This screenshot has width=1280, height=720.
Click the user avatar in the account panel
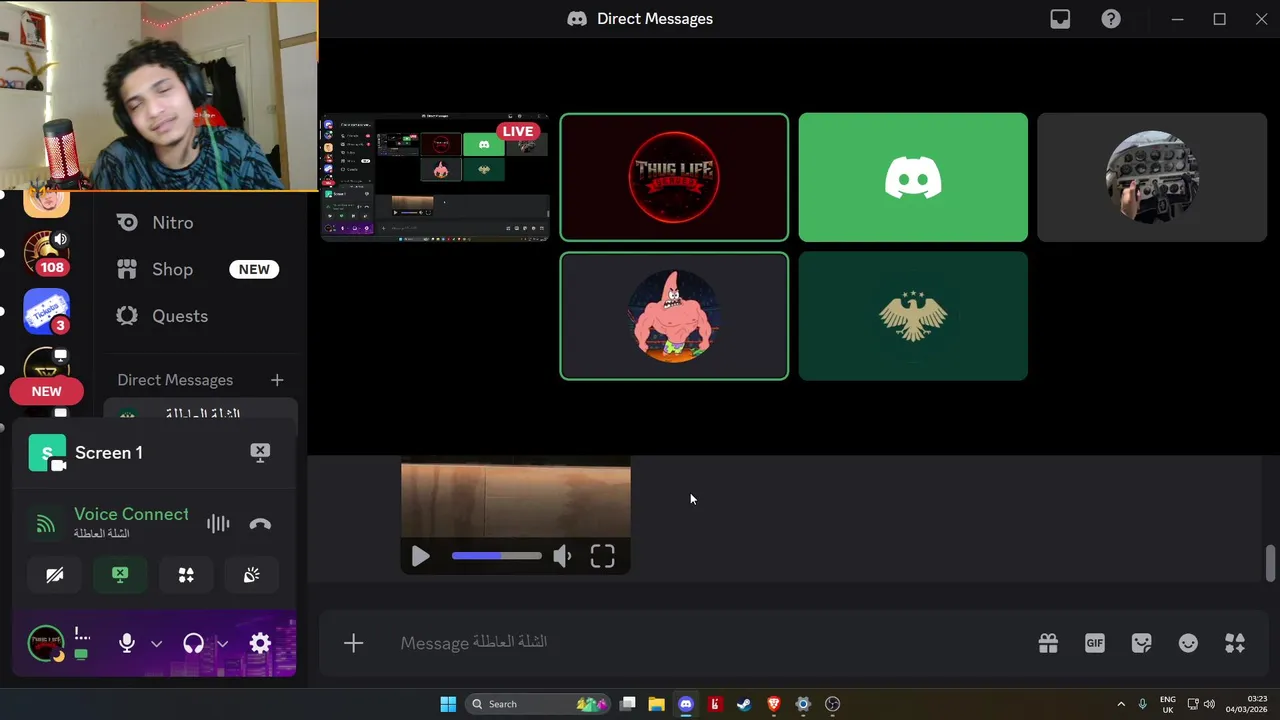coord(46,644)
